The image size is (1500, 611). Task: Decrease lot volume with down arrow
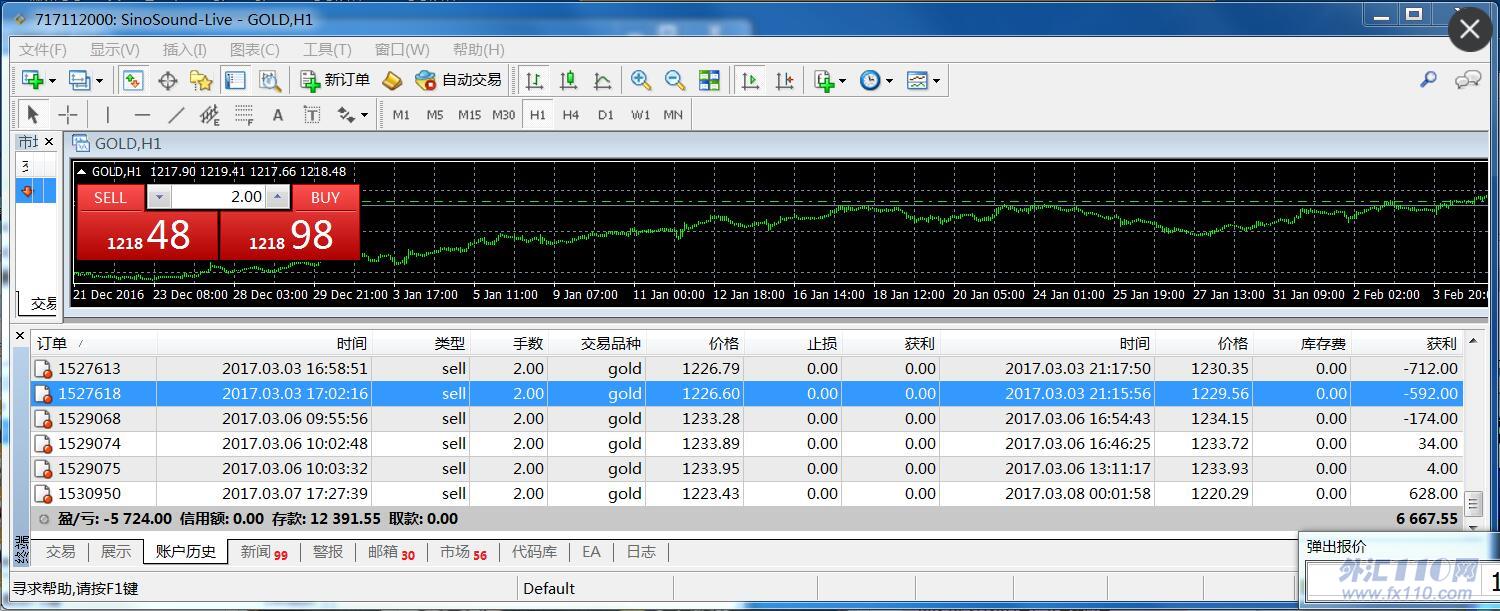158,197
